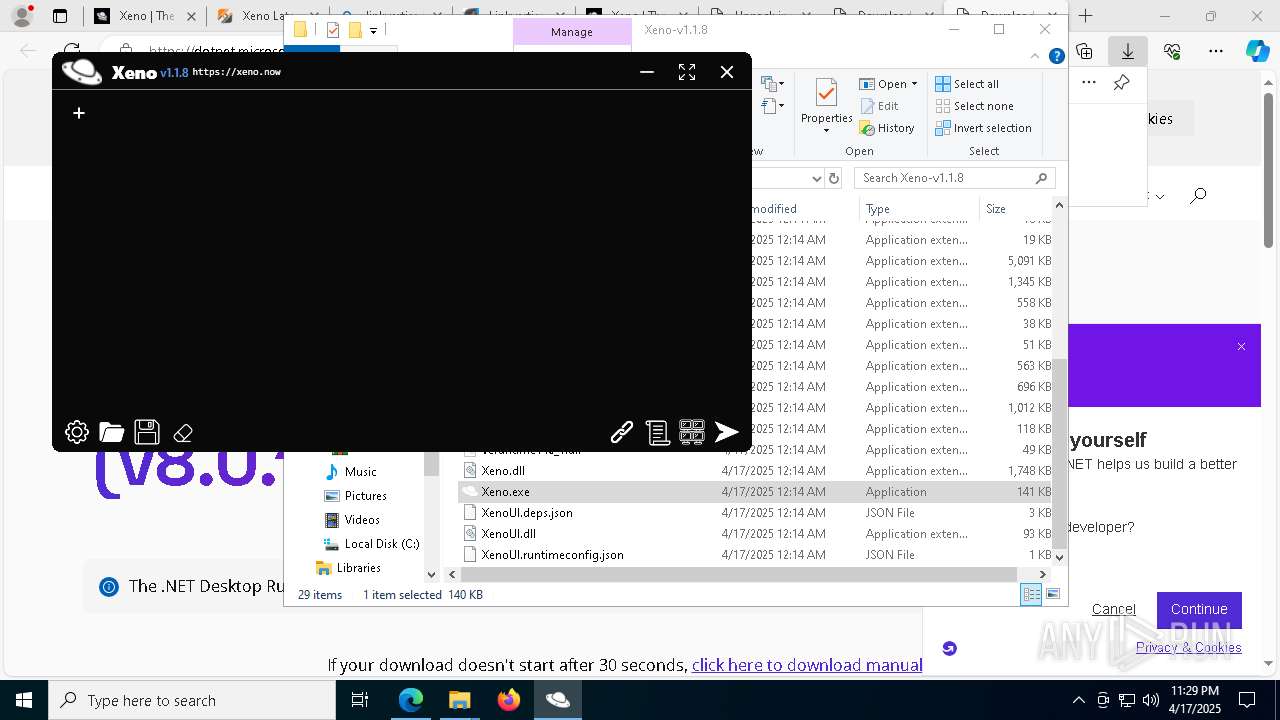Screen dimensions: 1280x720
Task: Click Invert selection in Explorer ribbon
Action: pyautogui.click(x=983, y=128)
